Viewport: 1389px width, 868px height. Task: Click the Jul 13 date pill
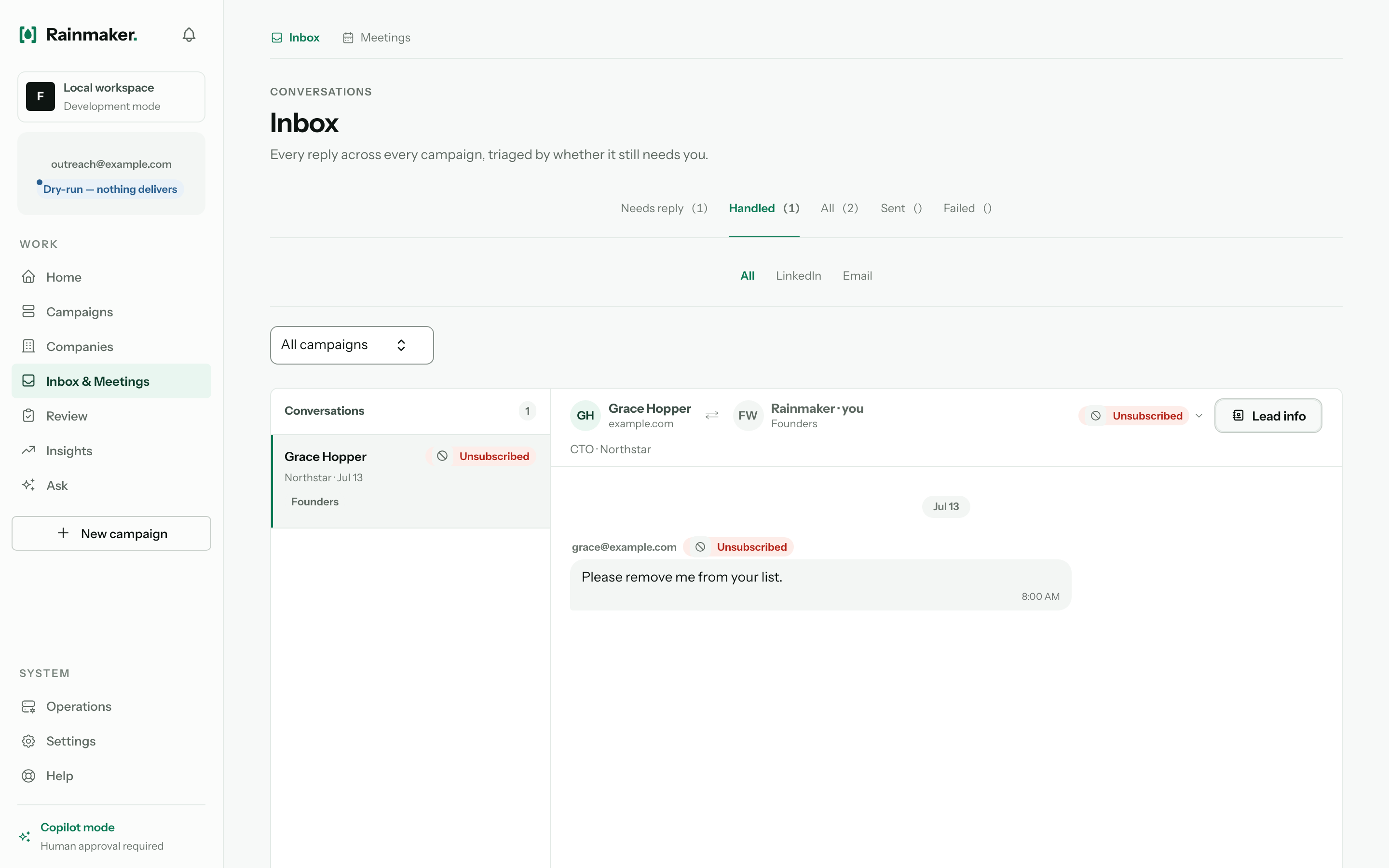pyautogui.click(x=946, y=506)
